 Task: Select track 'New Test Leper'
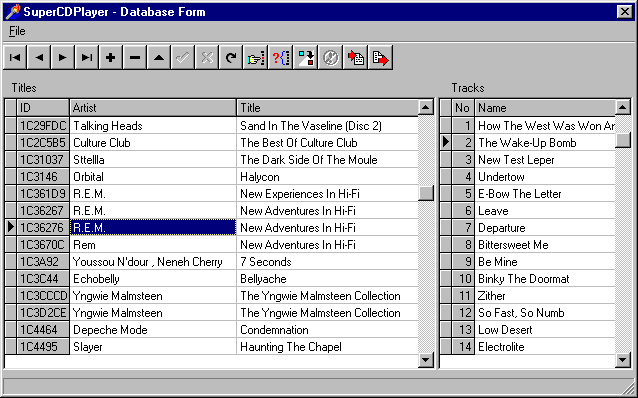click(x=545, y=160)
